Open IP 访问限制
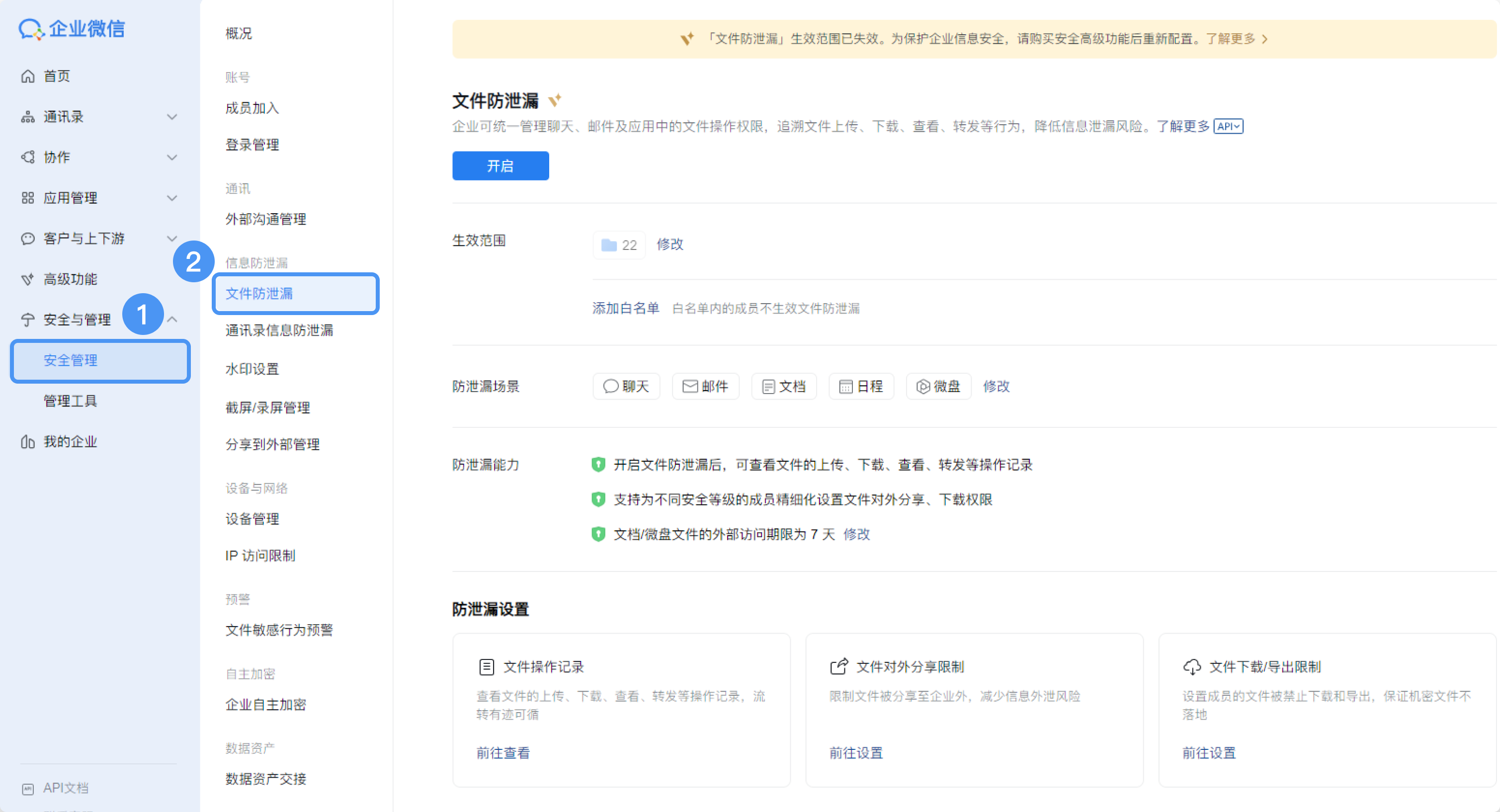 tap(260, 556)
